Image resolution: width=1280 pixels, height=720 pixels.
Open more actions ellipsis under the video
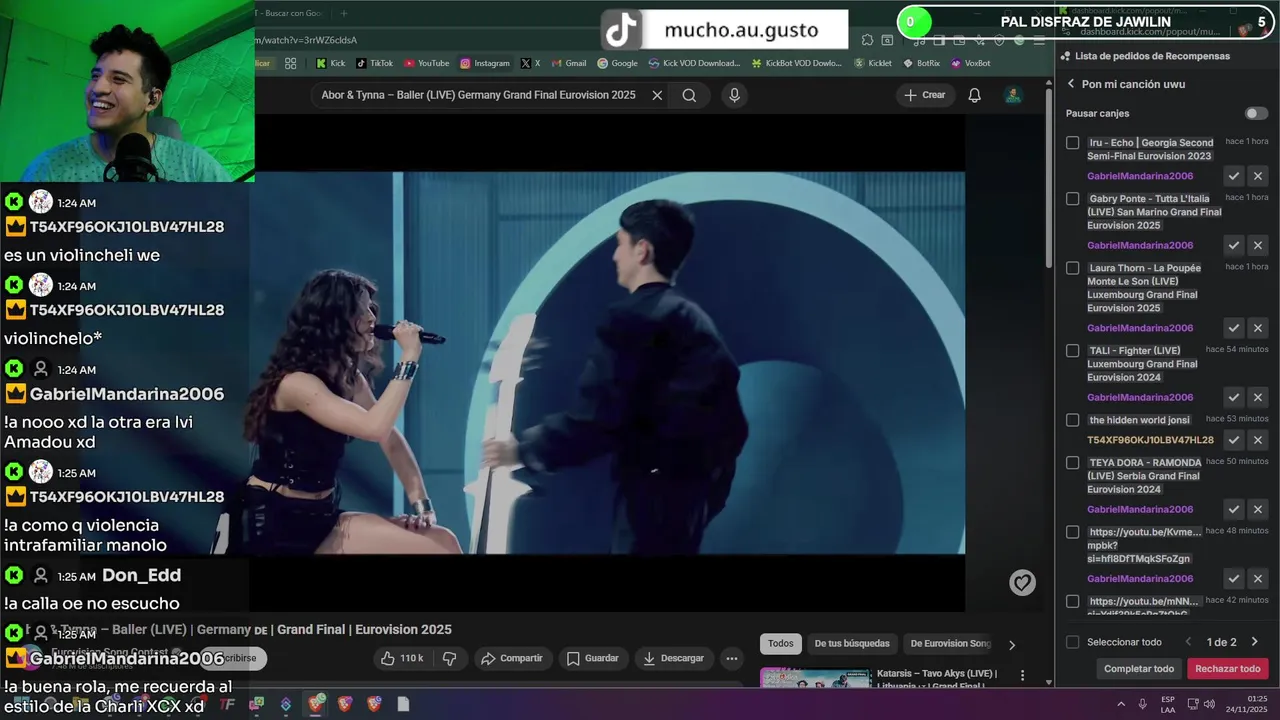click(x=732, y=658)
